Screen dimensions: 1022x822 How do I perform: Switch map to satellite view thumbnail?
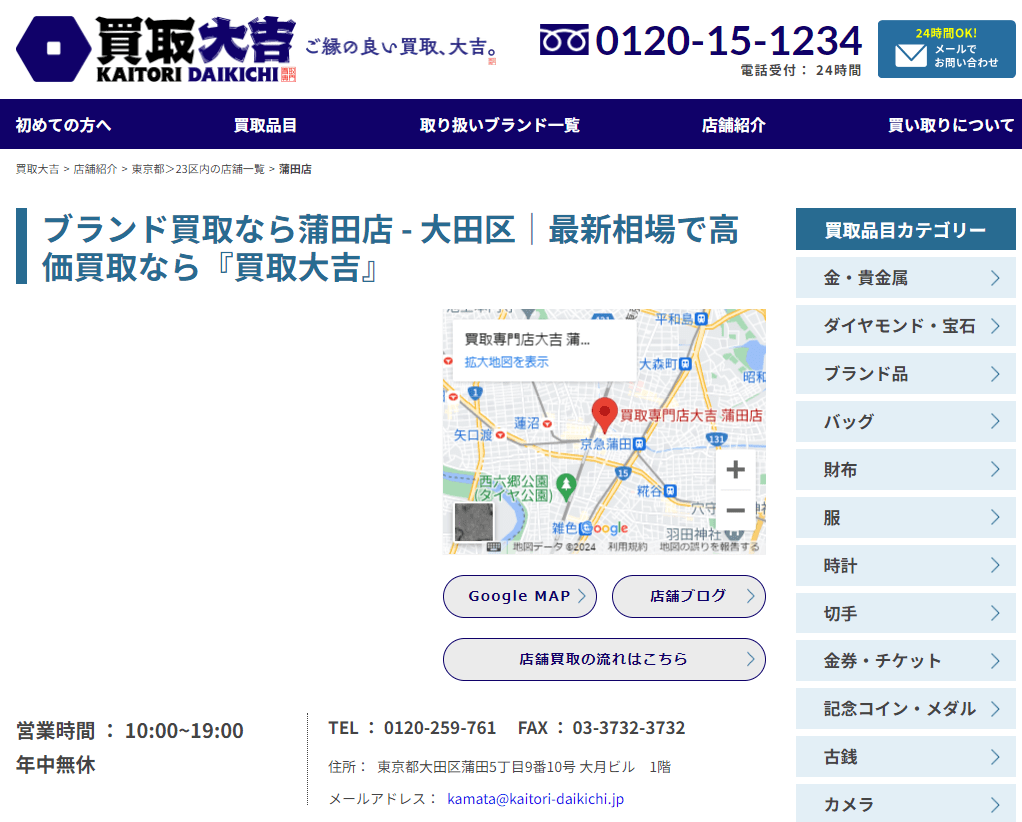pos(473,522)
